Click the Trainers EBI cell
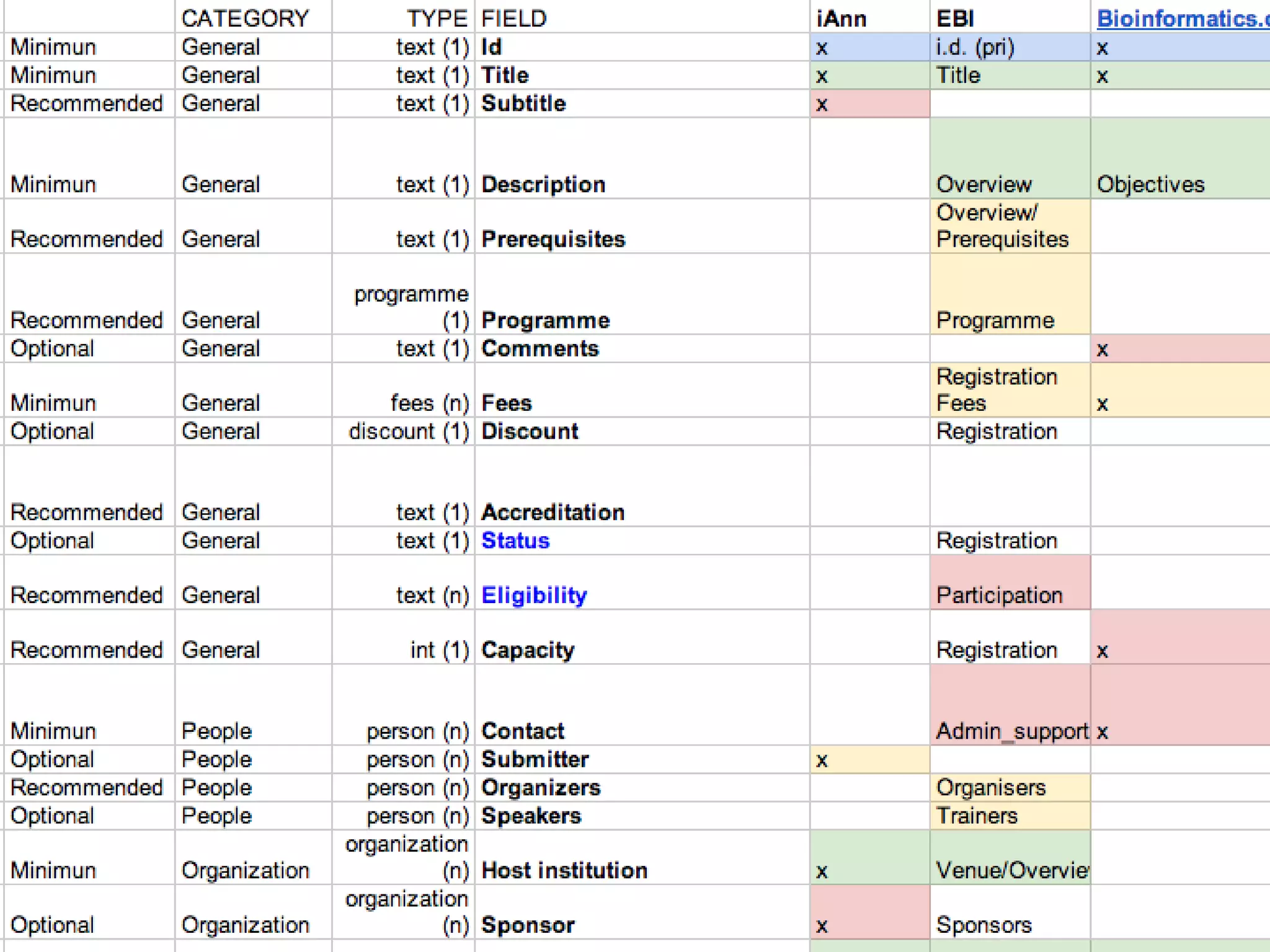The width and height of the screenshot is (1270, 952). pyautogui.click(x=1010, y=816)
